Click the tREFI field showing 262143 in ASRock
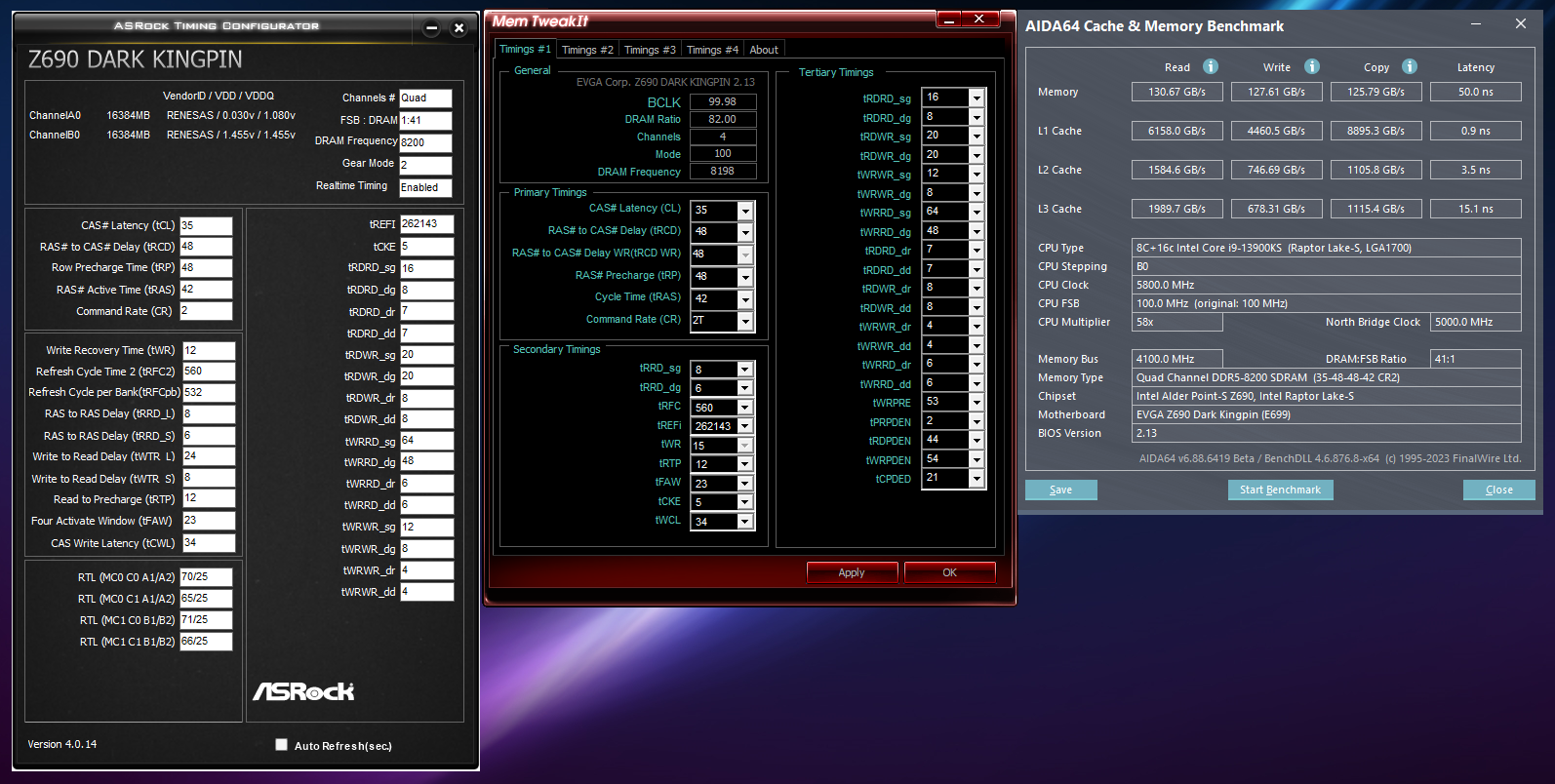The height and width of the screenshot is (784, 1555). [426, 224]
